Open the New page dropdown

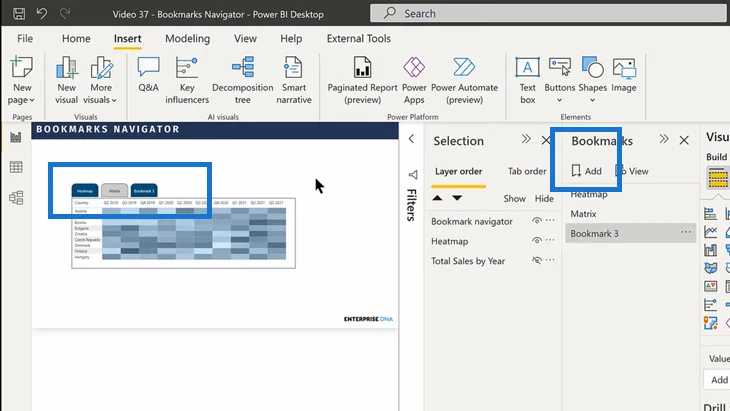coord(21,80)
